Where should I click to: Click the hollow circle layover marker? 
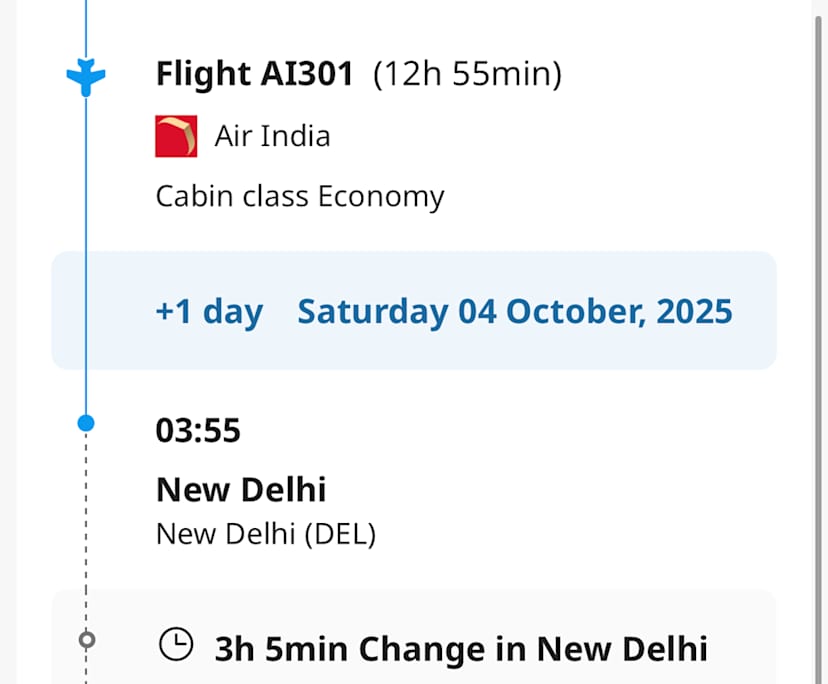[87, 639]
